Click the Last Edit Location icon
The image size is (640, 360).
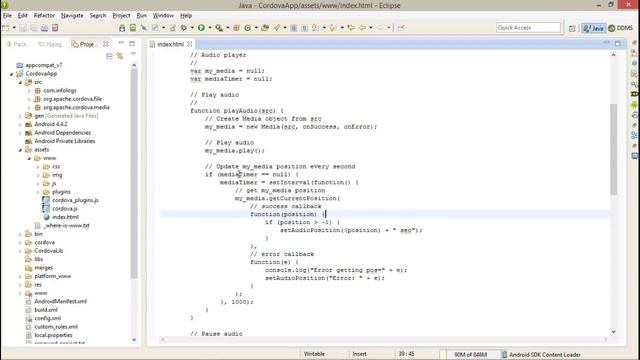pos(351,28)
